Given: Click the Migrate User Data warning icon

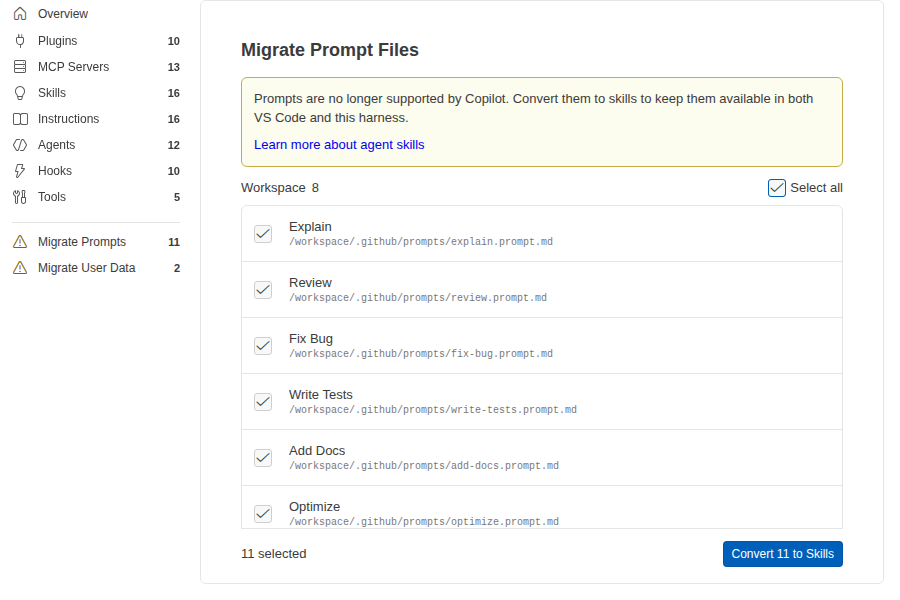Looking at the screenshot, I should coord(20,268).
